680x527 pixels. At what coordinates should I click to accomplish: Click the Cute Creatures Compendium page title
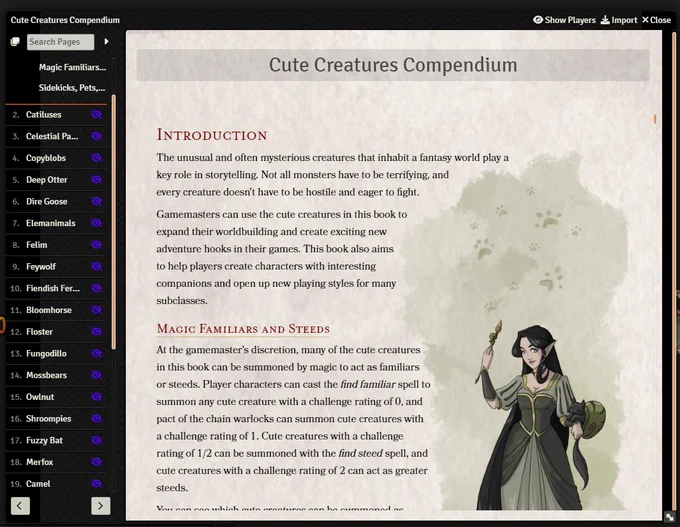[393, 65]
